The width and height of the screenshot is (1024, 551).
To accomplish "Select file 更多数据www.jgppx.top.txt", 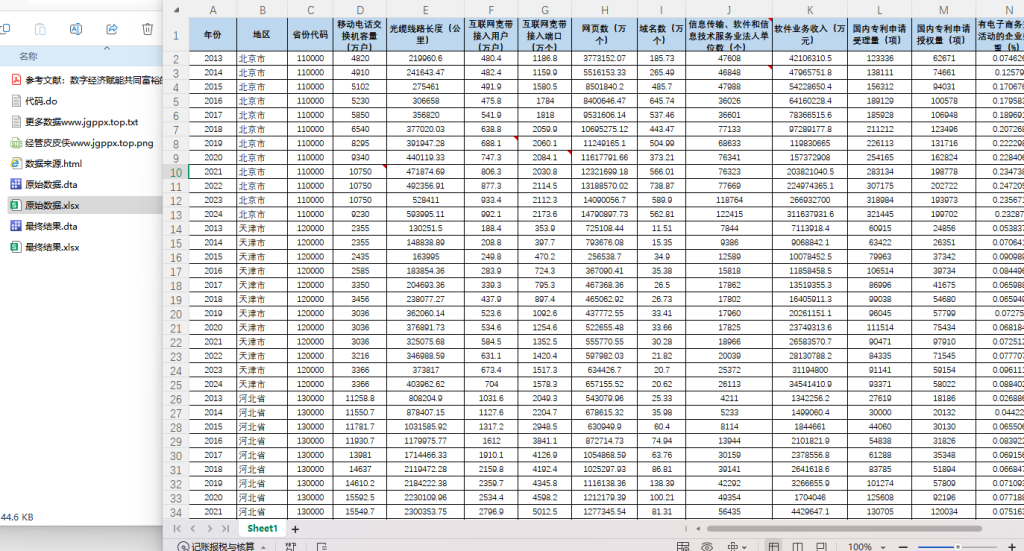I will tap(81, 121).
